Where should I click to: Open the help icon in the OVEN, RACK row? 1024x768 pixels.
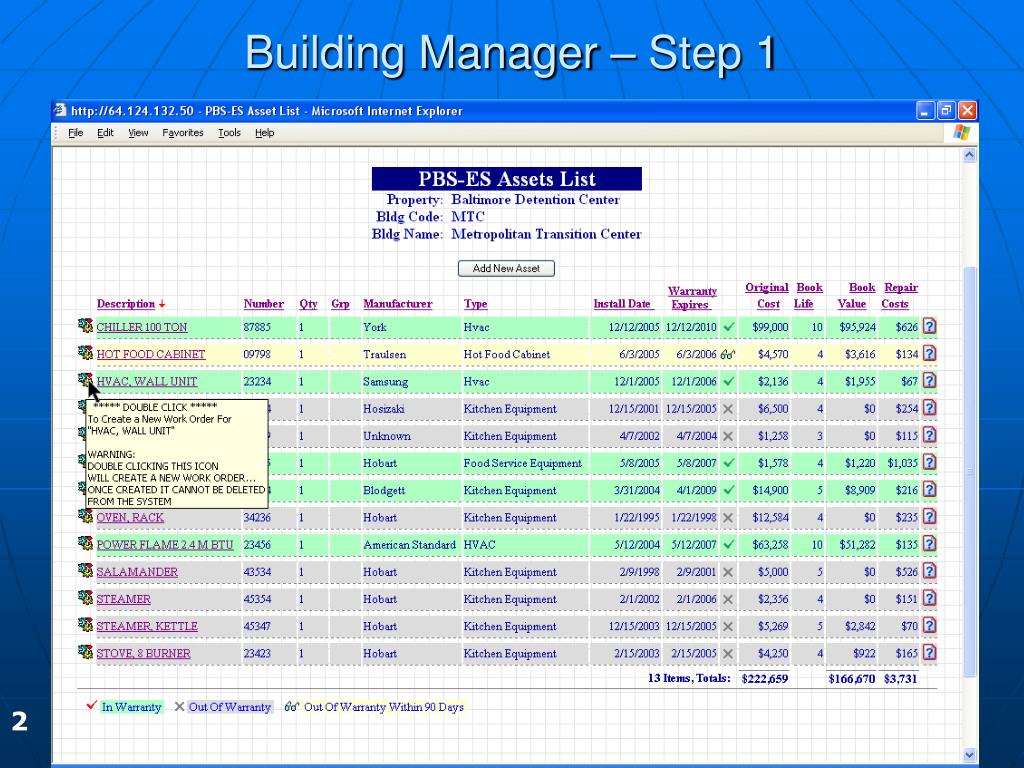tap(929, 517)
